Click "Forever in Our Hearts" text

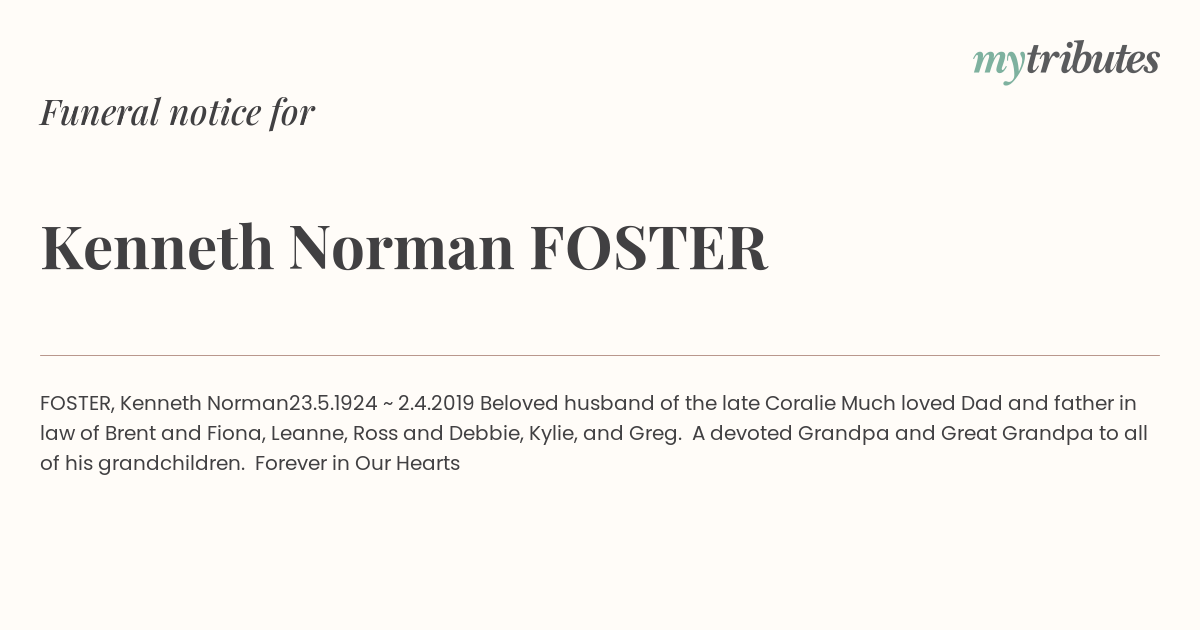tap(357, 463)
